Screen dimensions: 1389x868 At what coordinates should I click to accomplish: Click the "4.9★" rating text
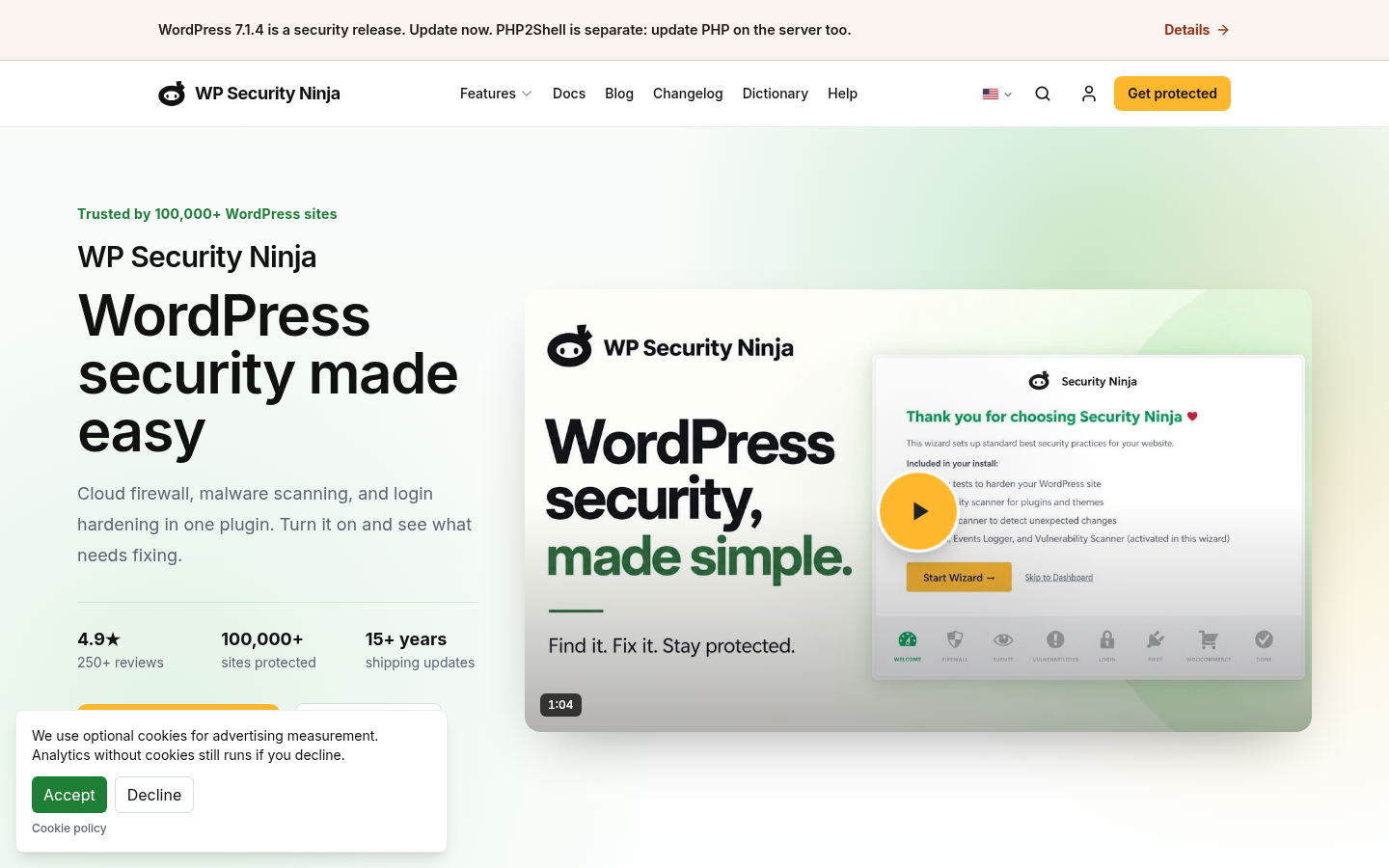pyautogui.click(x=98, y=639)
